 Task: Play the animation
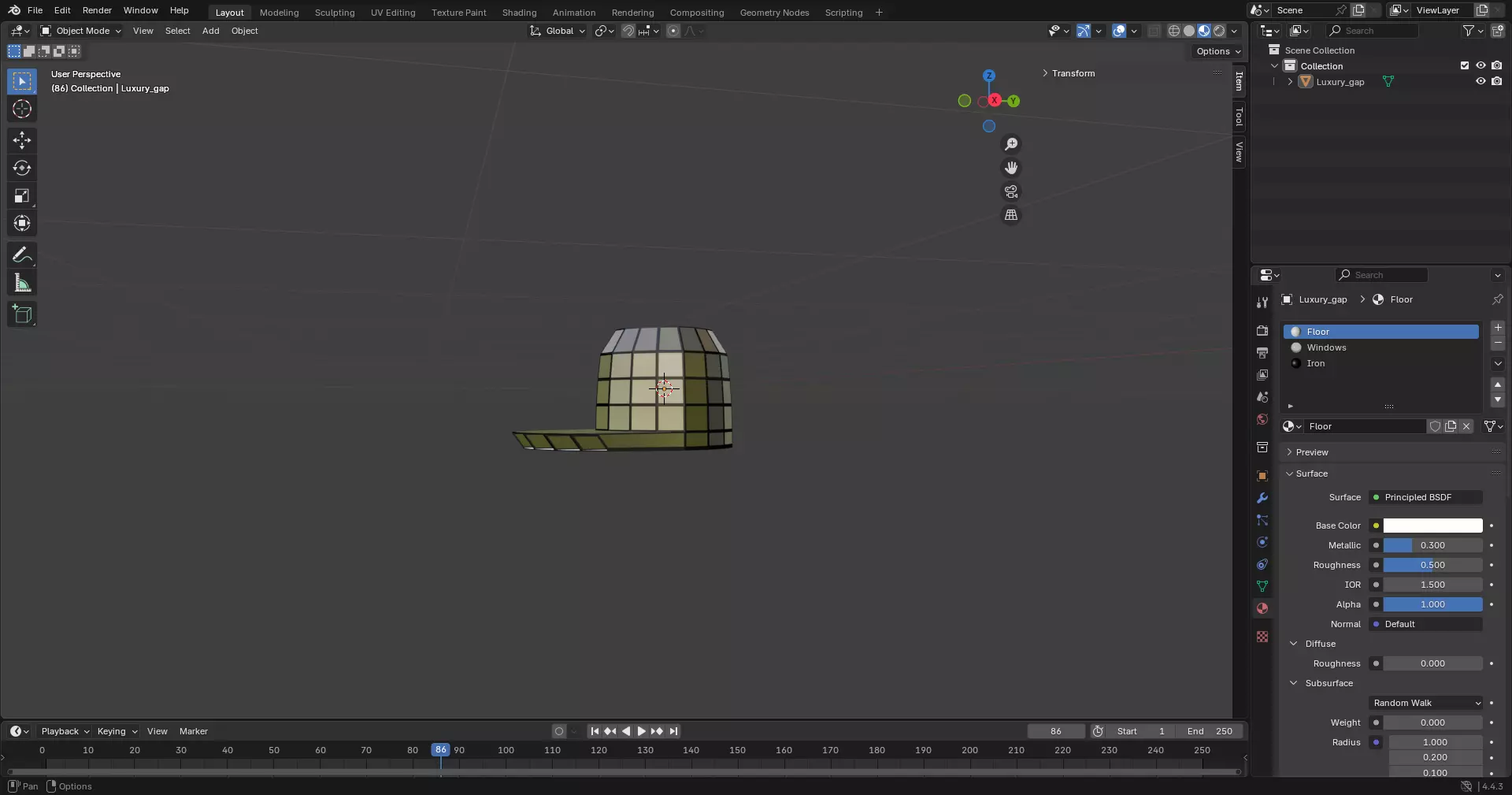coord(641,731)
